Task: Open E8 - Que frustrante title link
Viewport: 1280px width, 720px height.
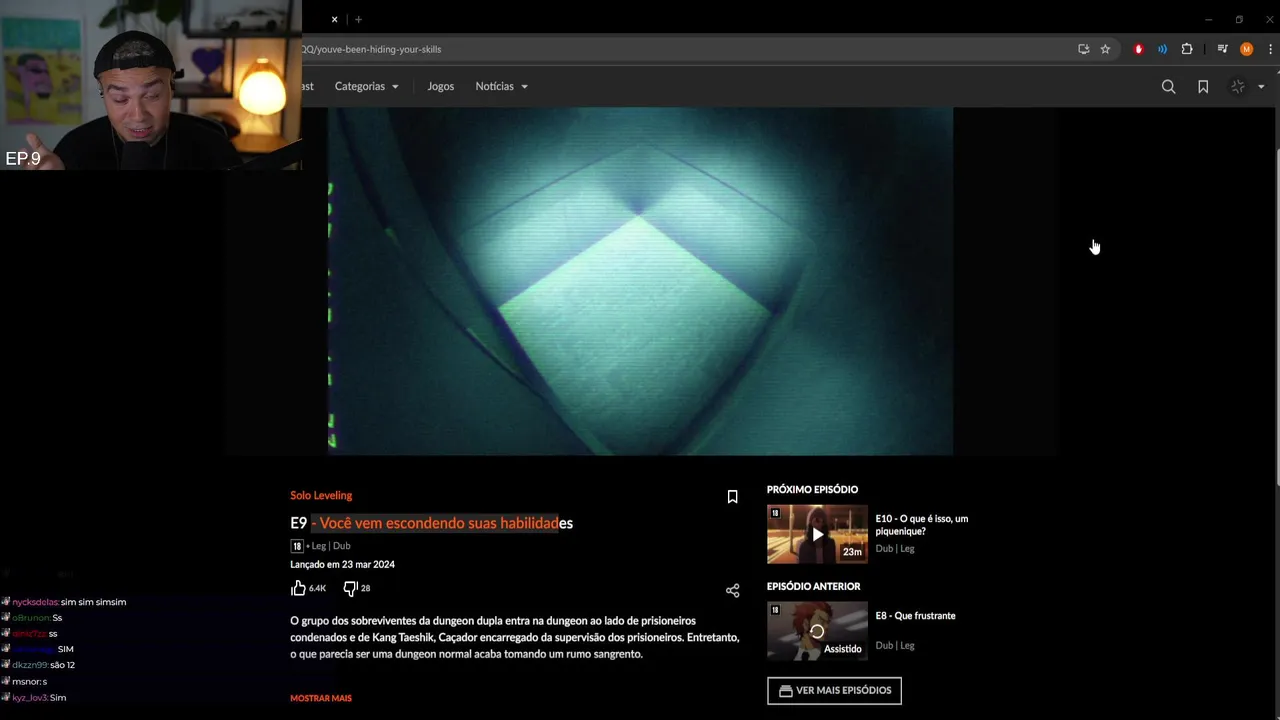Action: point(915,616)
